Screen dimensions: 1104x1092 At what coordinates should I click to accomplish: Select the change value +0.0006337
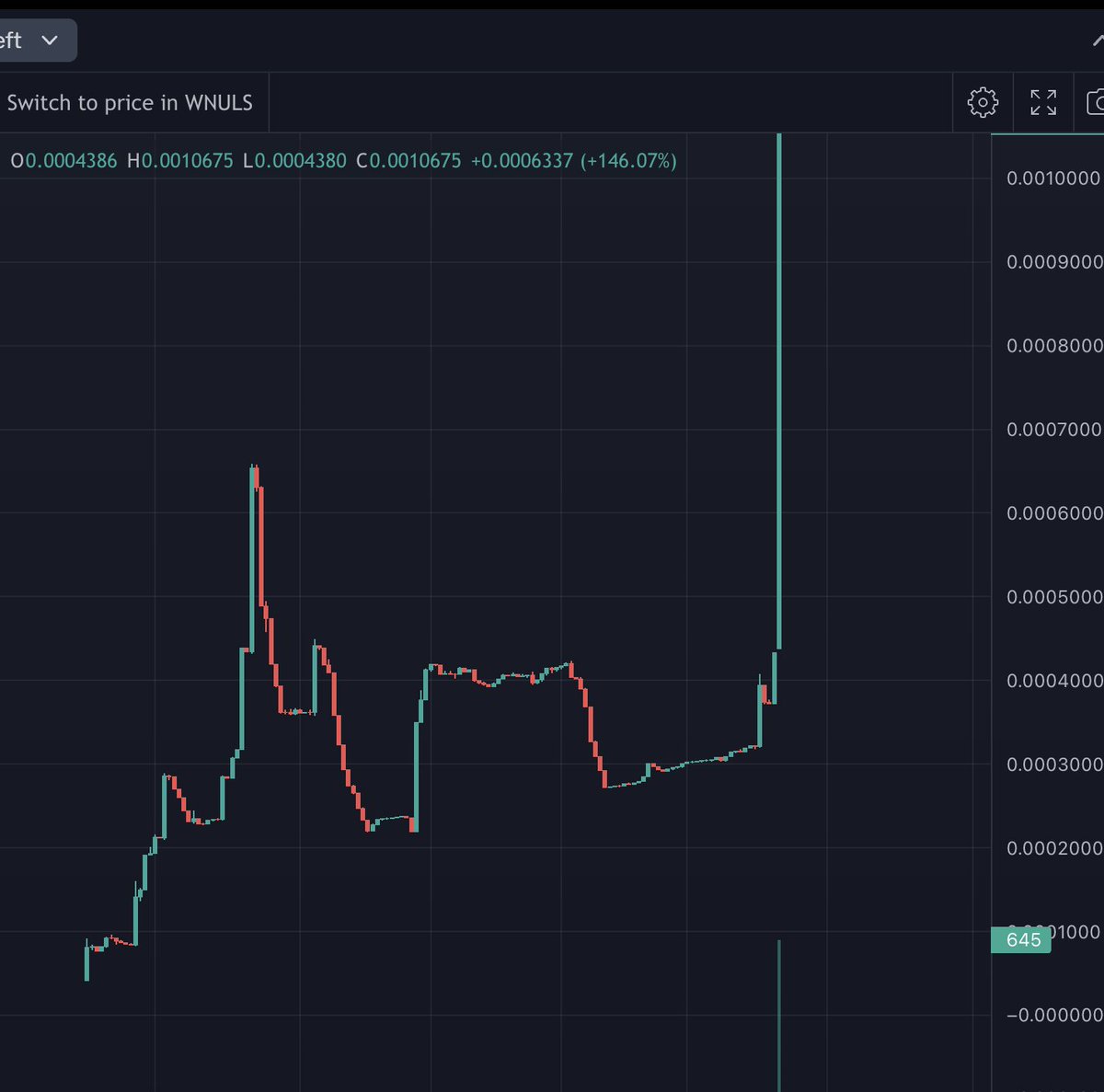[522, 161]
